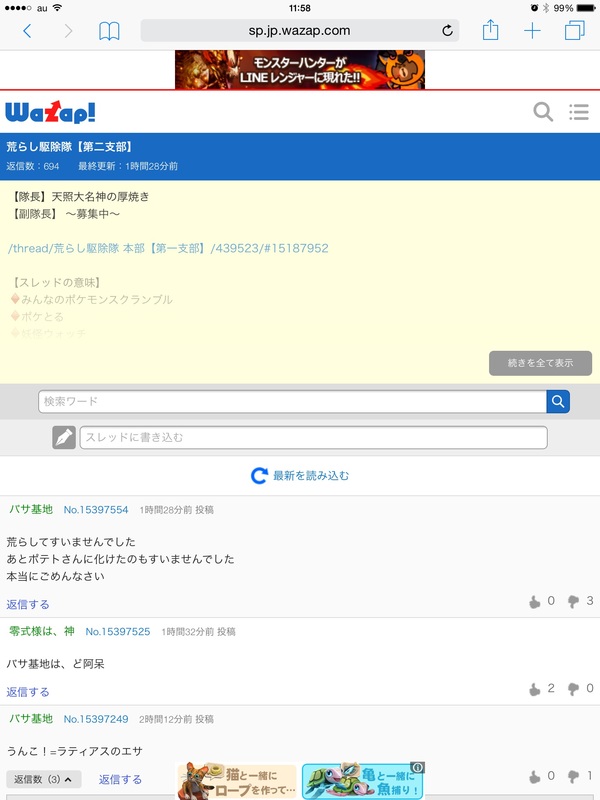The height and width of the screenshot is (800, 600).
Task: Load newest posts with 最新を読み込む
Action: tap(300, 476)
